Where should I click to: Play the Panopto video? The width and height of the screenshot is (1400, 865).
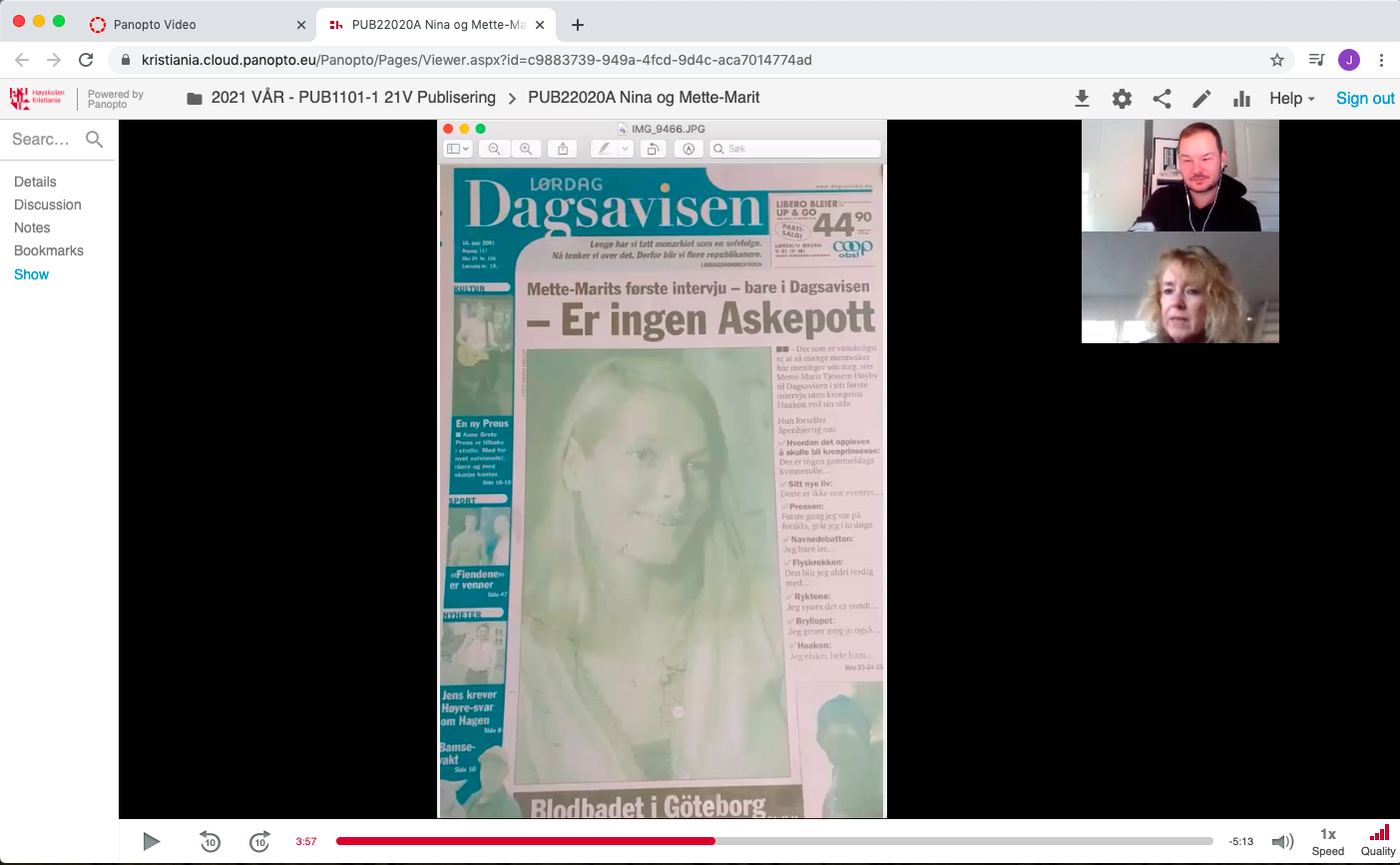(152, 841)
